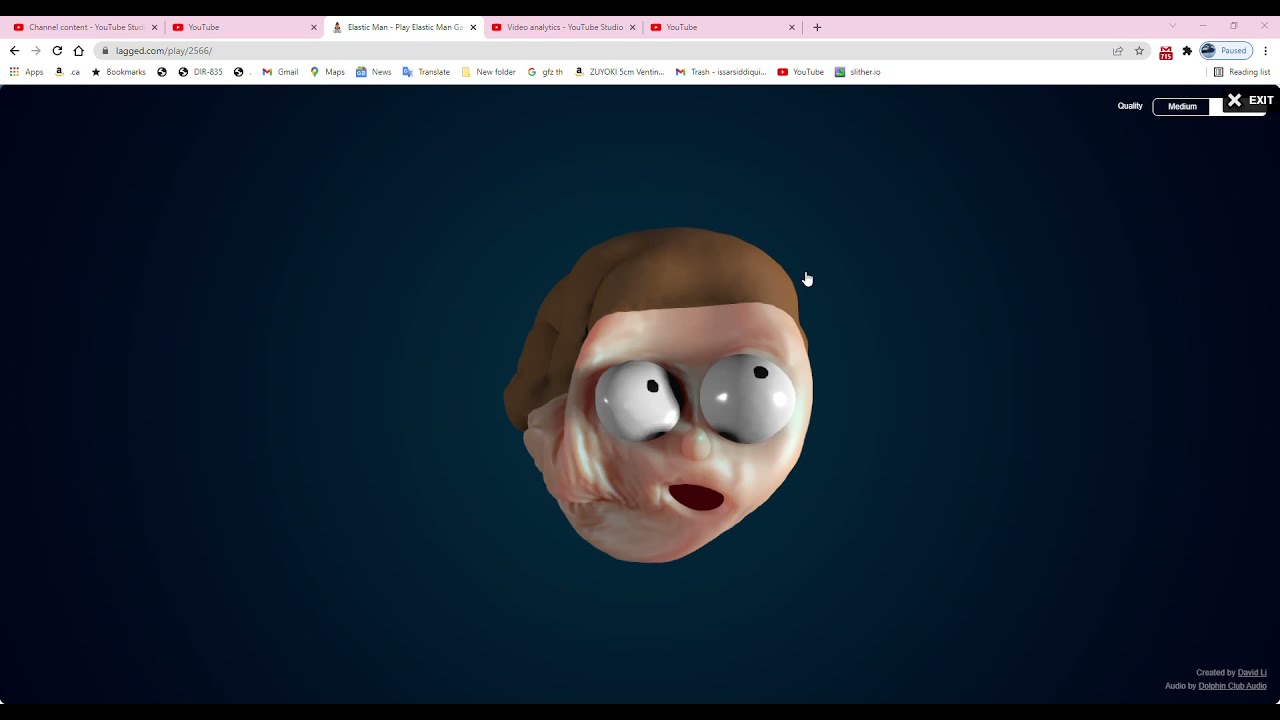This screenshot has height=720, width=1280.
Task: Expand the tab search chevron
Action: tap(1172, 26)
